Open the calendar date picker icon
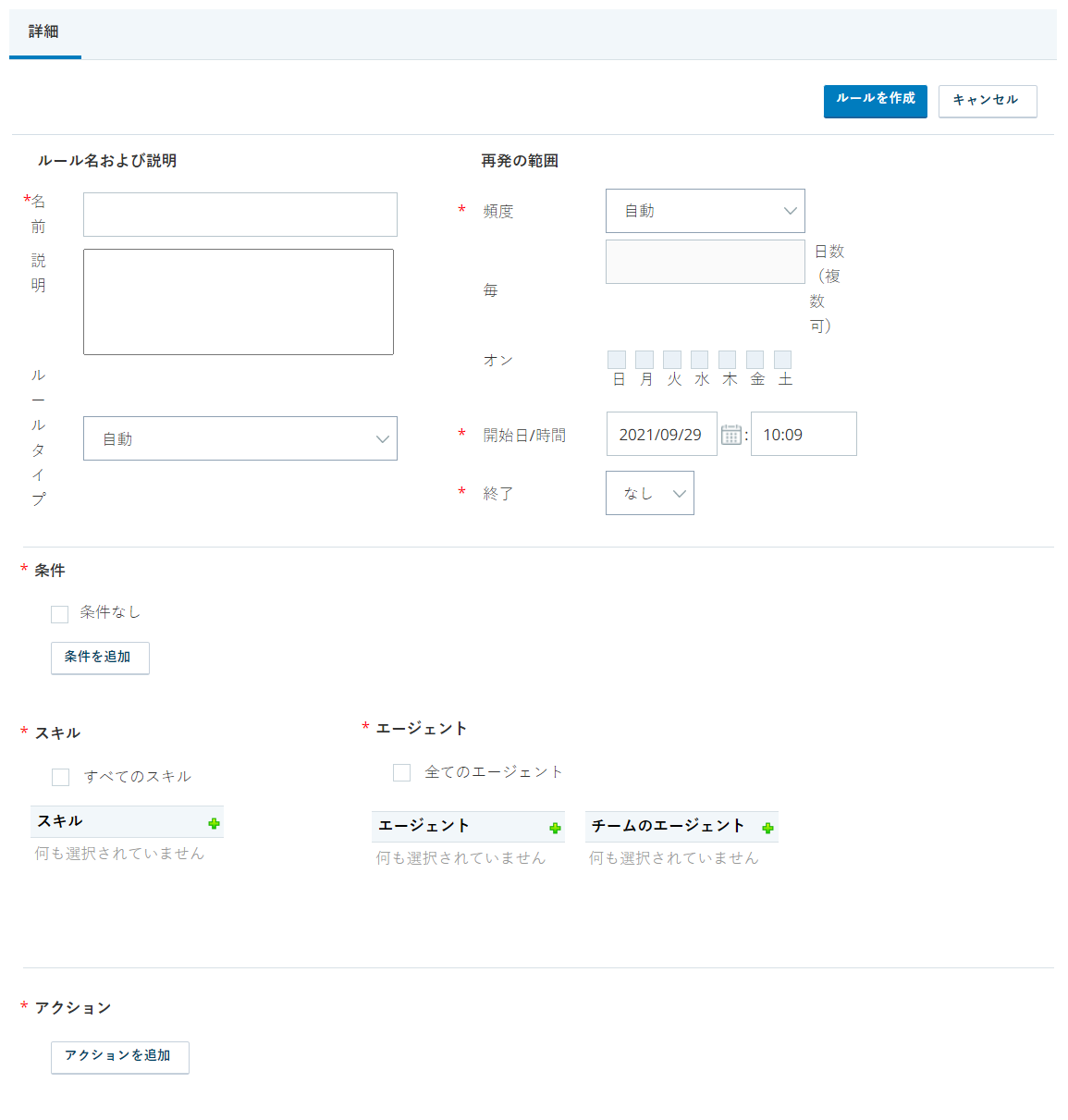Viewport: 1068px width, 1120px height. 730,435
